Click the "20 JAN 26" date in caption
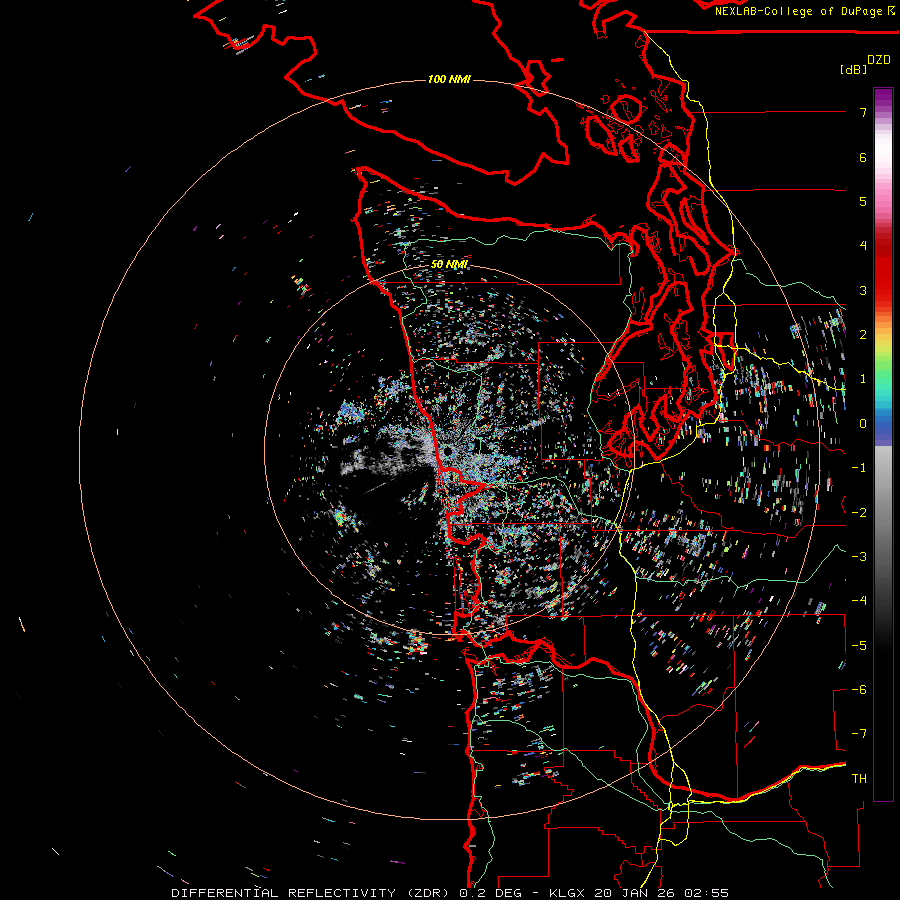 tap(634, 893)
